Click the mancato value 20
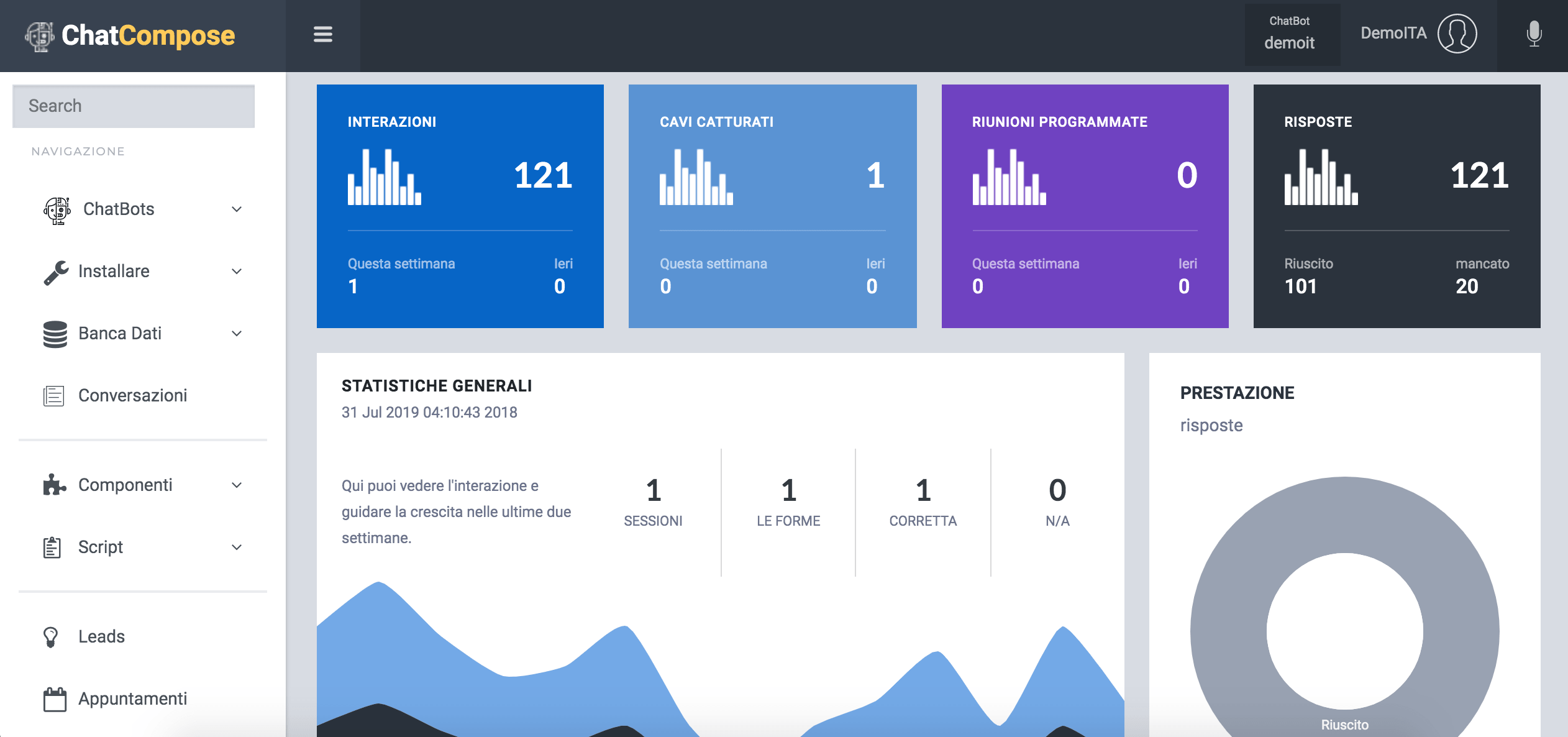1568x737 pixels. (1467, 286)
